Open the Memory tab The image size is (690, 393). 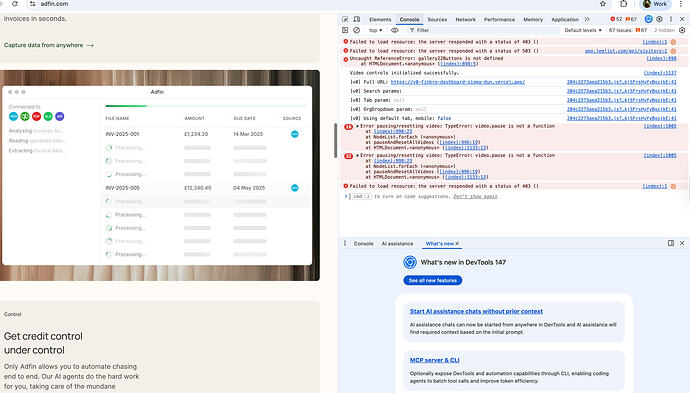pyautogui.click(x=533, y=20)
